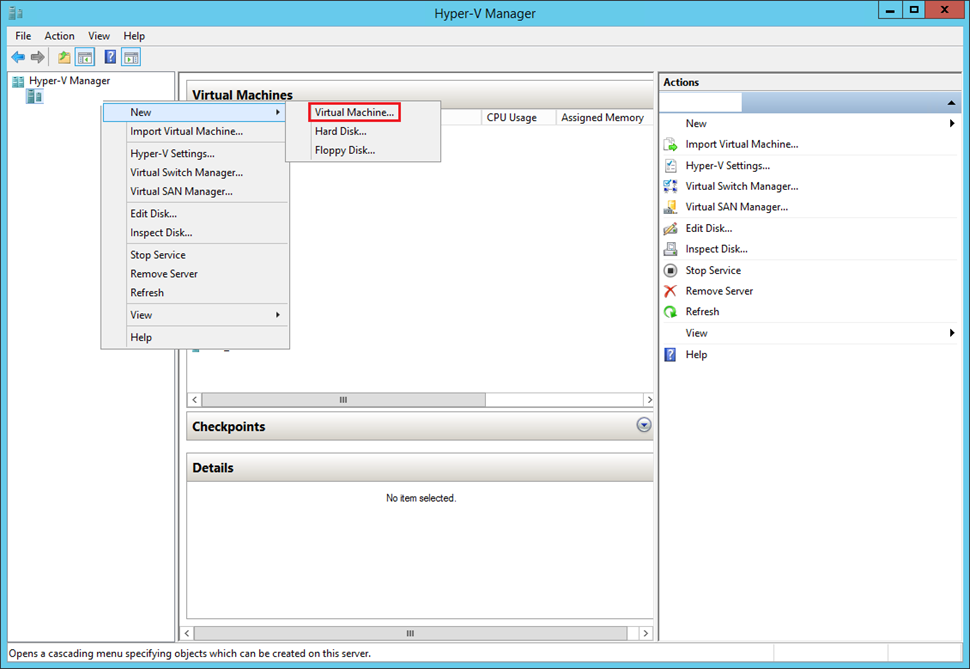970x669 pixels.
Task: Click Remove Server in Actions pane
Action: click(x=719, y=291)
